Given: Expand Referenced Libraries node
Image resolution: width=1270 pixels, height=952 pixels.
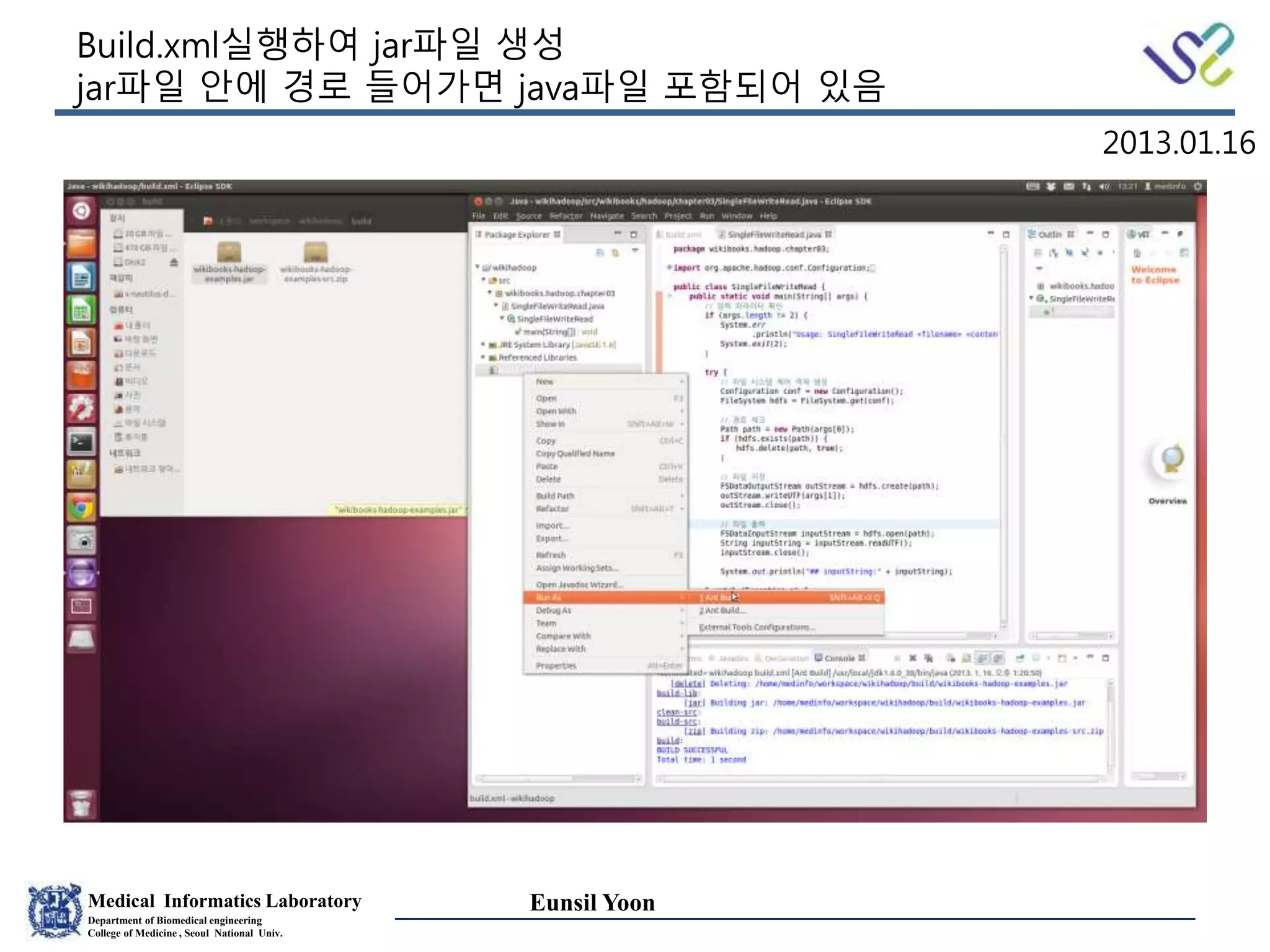Looking at the screenshot, I should pyautogui.click(x=483, y=357).
